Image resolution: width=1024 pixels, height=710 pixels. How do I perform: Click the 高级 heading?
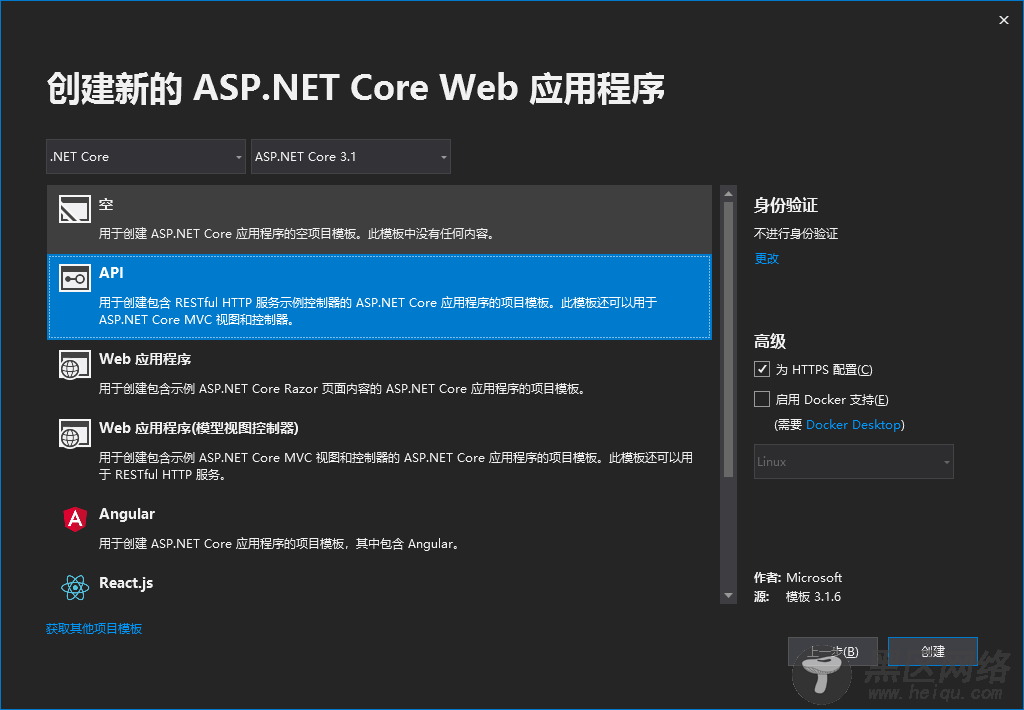(x=769, y=341)
